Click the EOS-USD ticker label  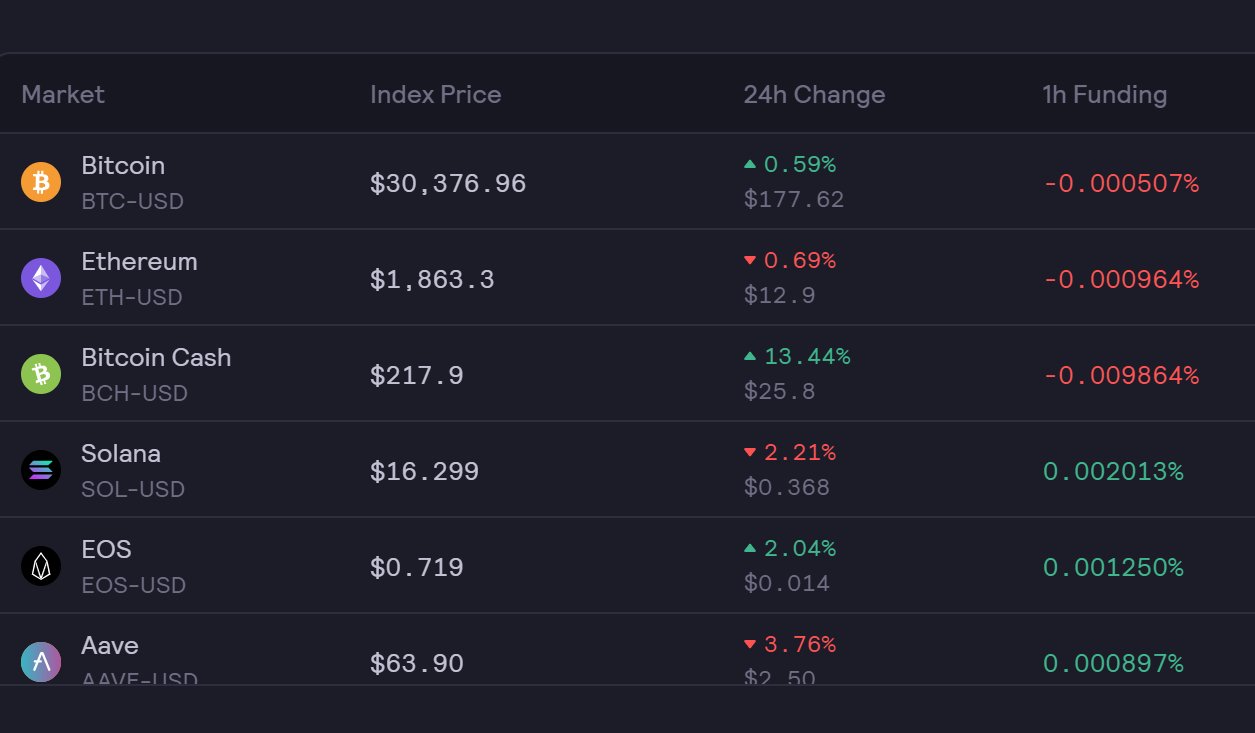(x=133, y=585)
